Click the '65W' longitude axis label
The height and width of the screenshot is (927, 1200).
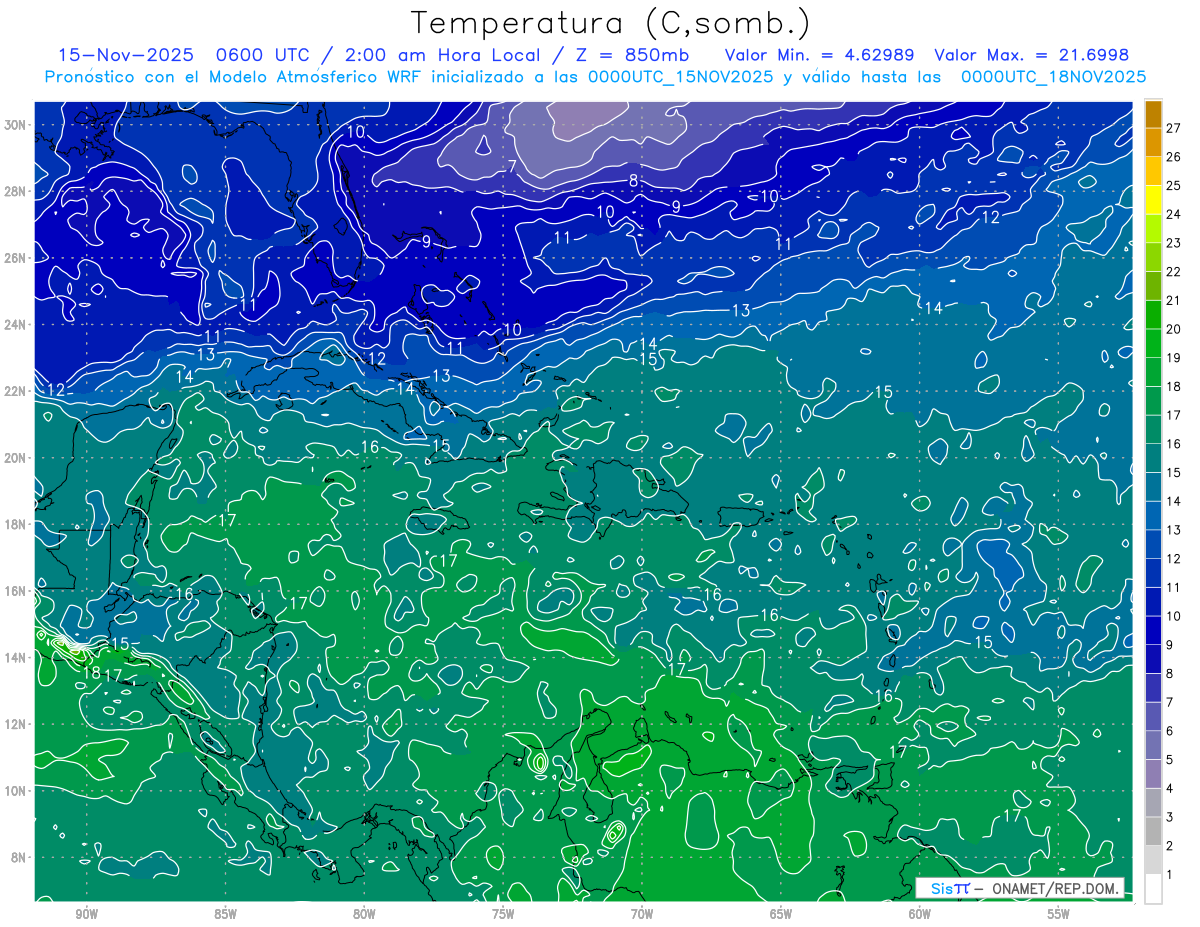781,914
